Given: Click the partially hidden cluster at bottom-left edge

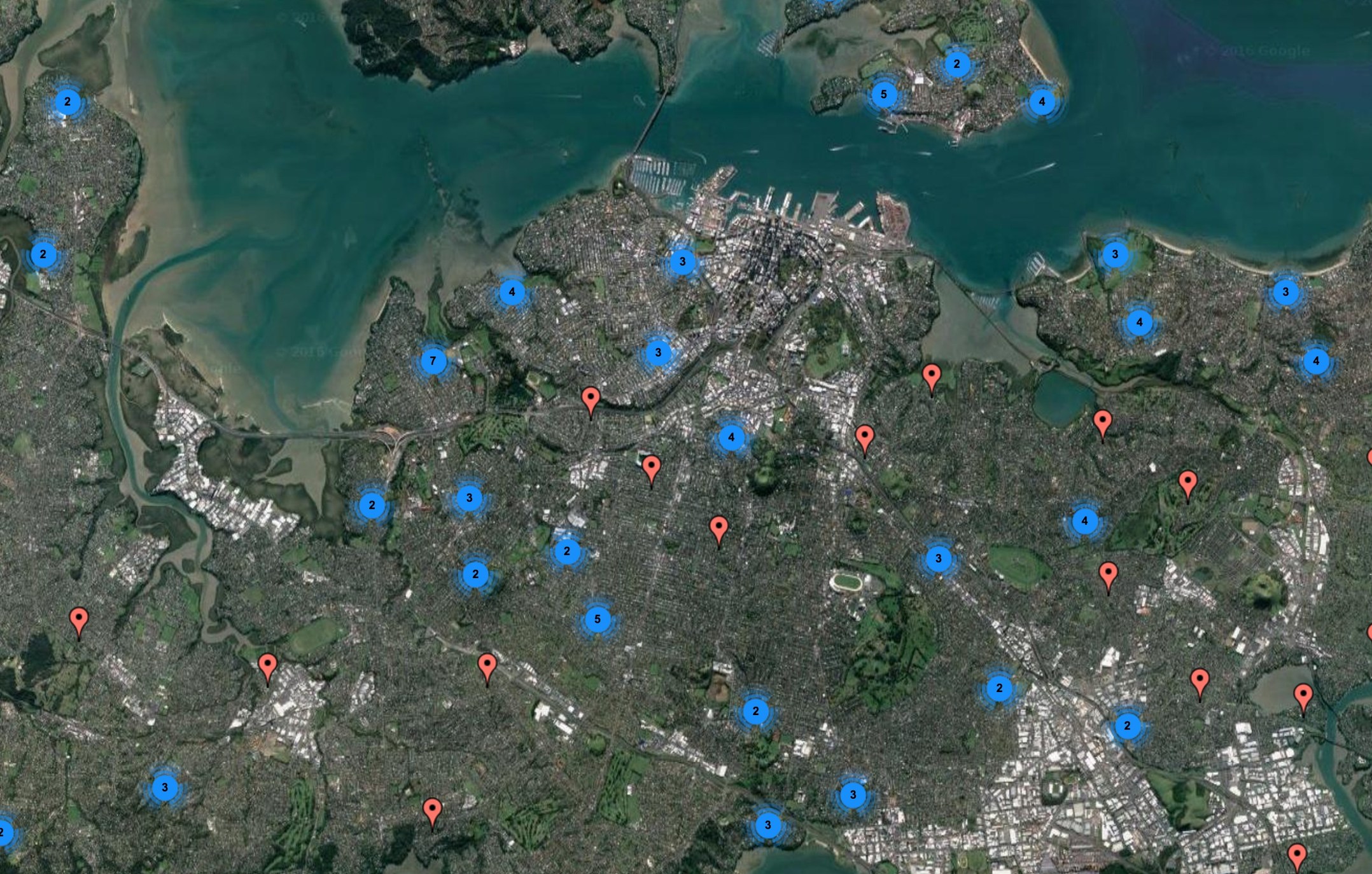Looking at the screenshot, I should point(4,831).
